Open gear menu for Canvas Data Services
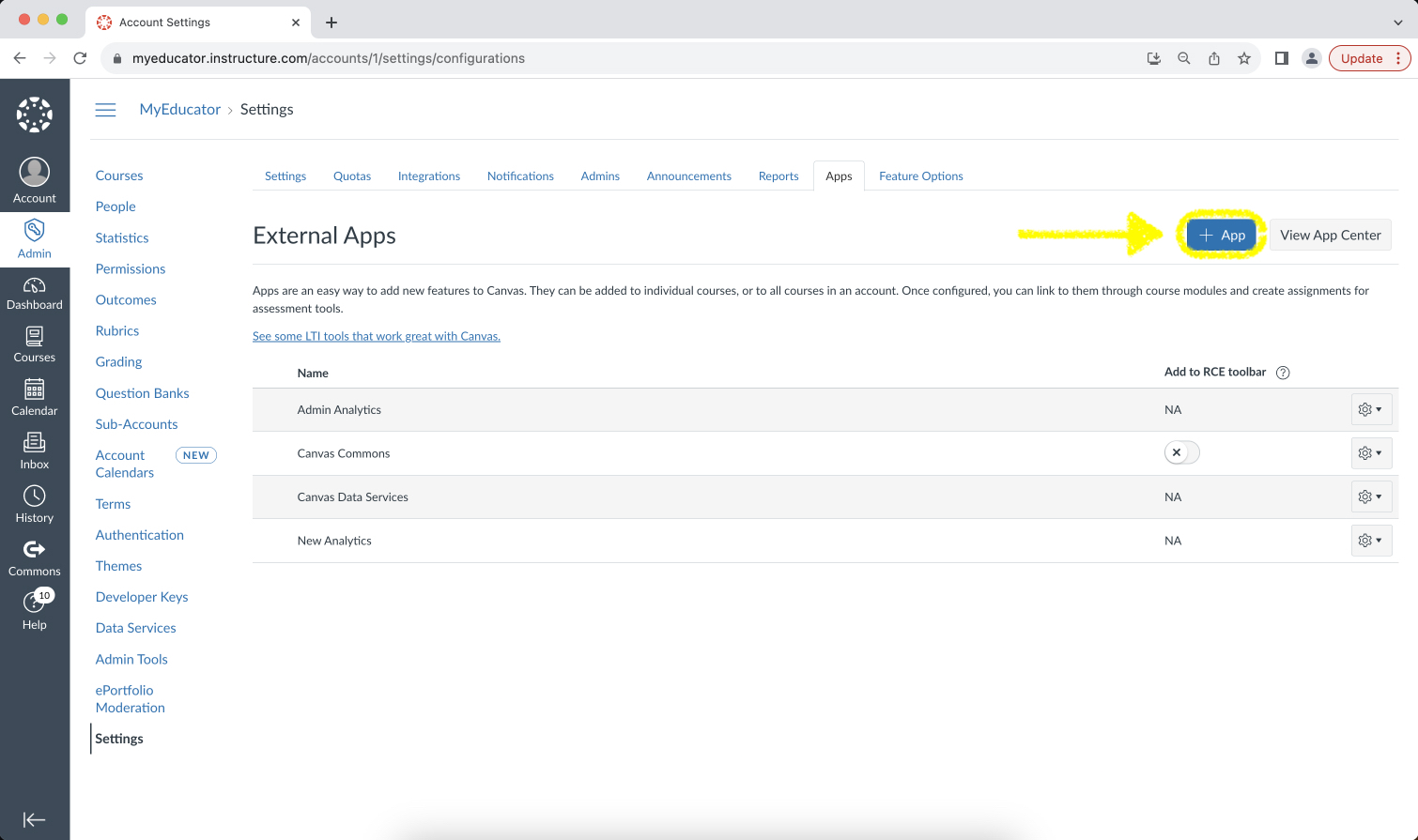 click(x=1371, y=496)
